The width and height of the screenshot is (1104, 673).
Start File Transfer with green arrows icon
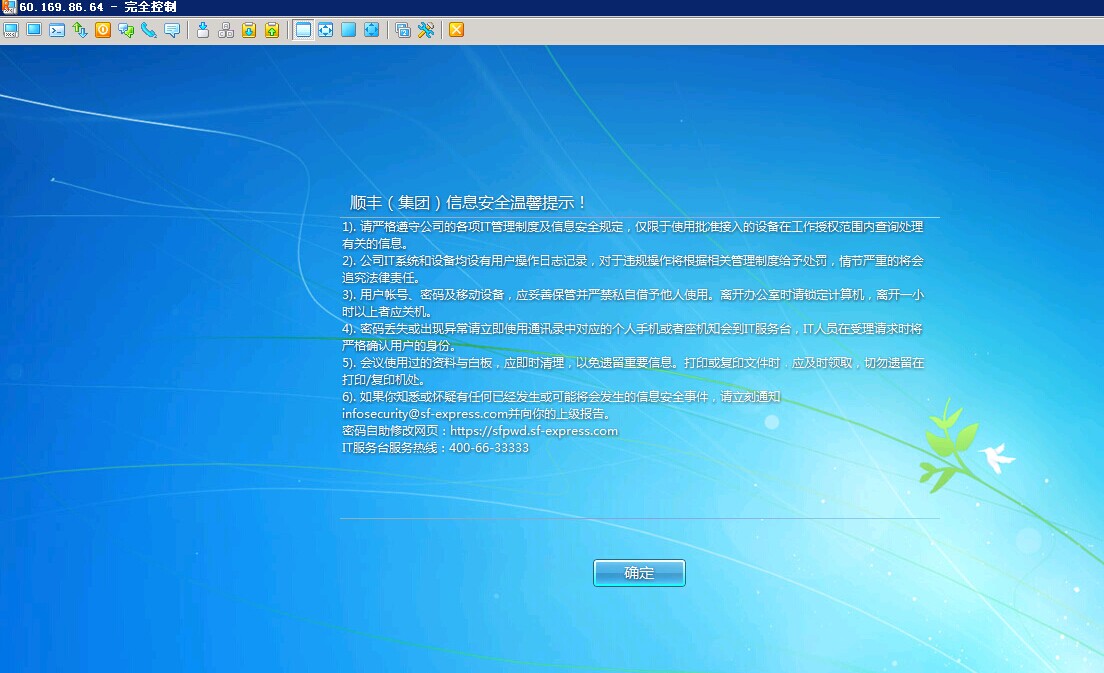pyautogui.click(x=80, y=30)
